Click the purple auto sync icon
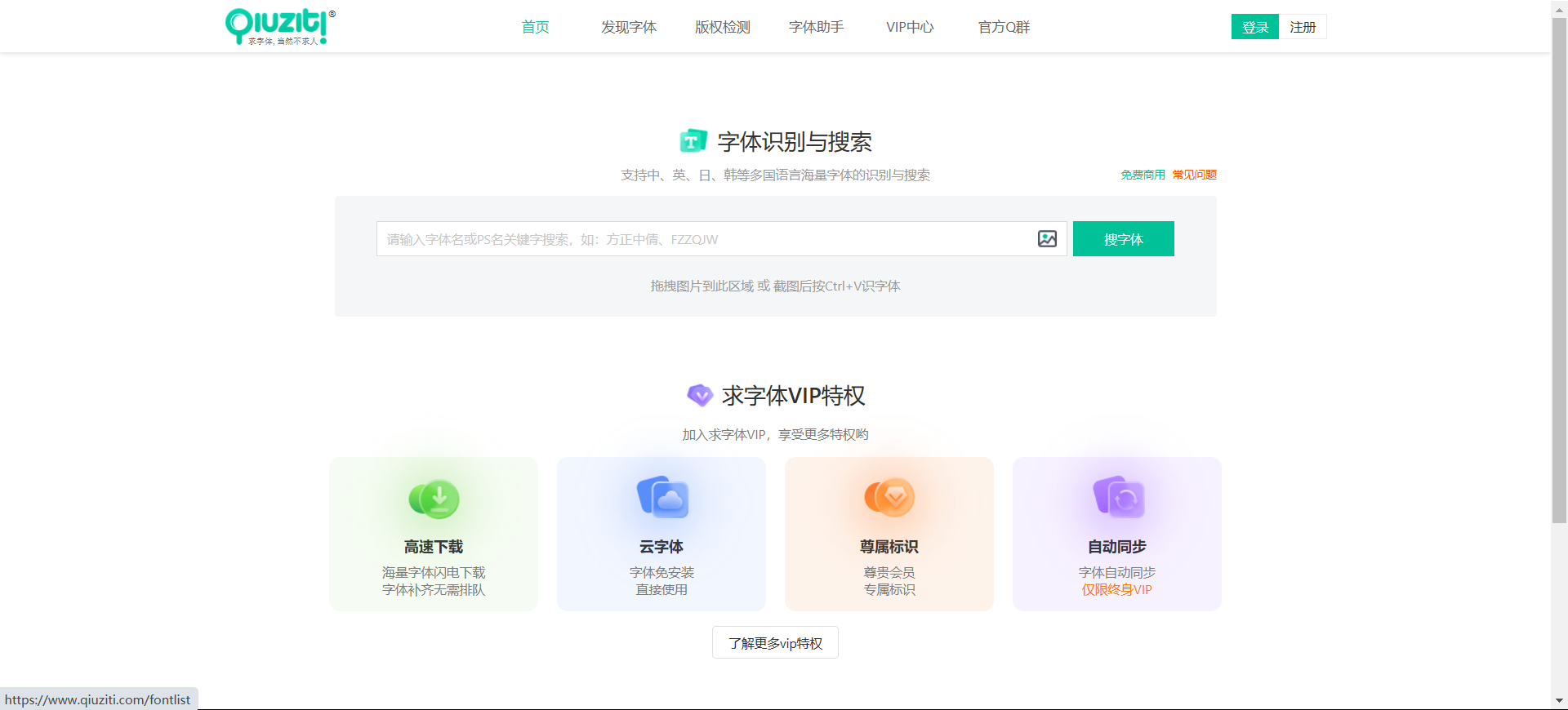This screenshot has width=1568, height=710. 1118,497
